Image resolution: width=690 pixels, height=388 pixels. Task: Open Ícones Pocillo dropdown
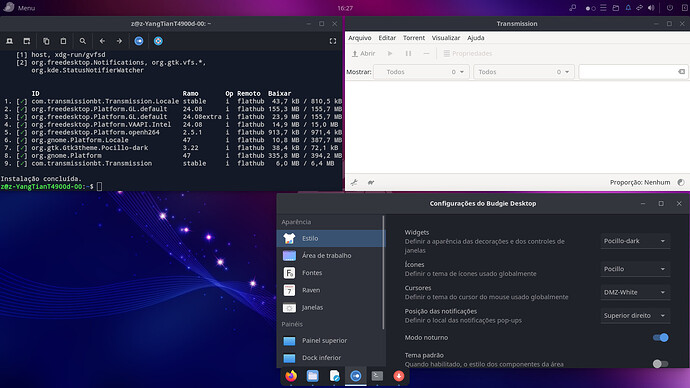pyautogui.click(x=635, y=269)
